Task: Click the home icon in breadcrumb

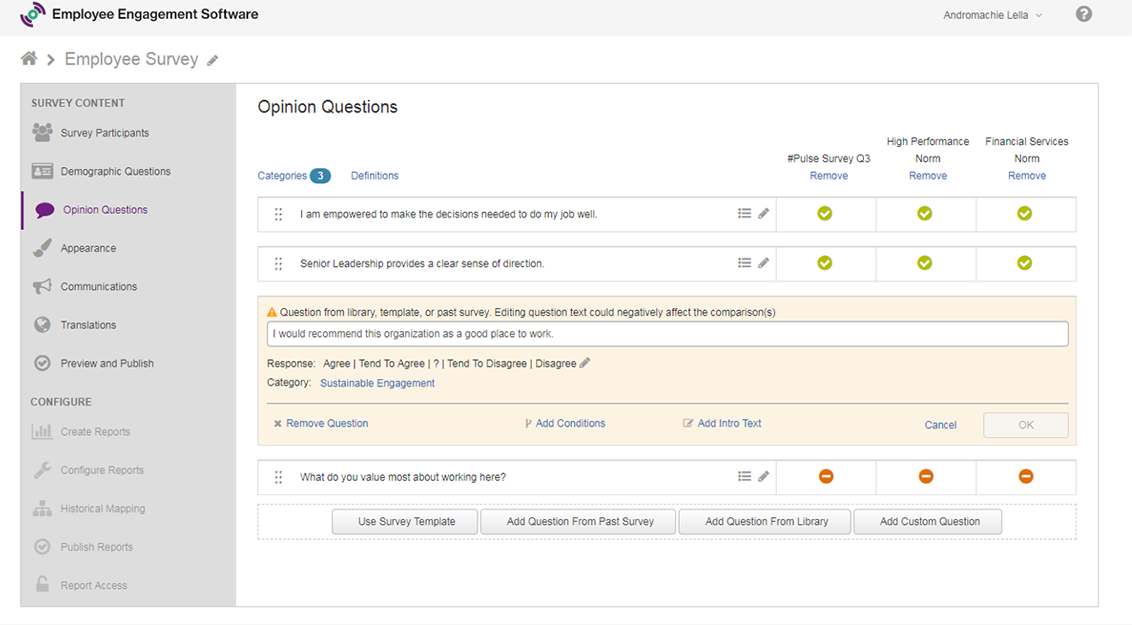Action: [x=29, y=59]
